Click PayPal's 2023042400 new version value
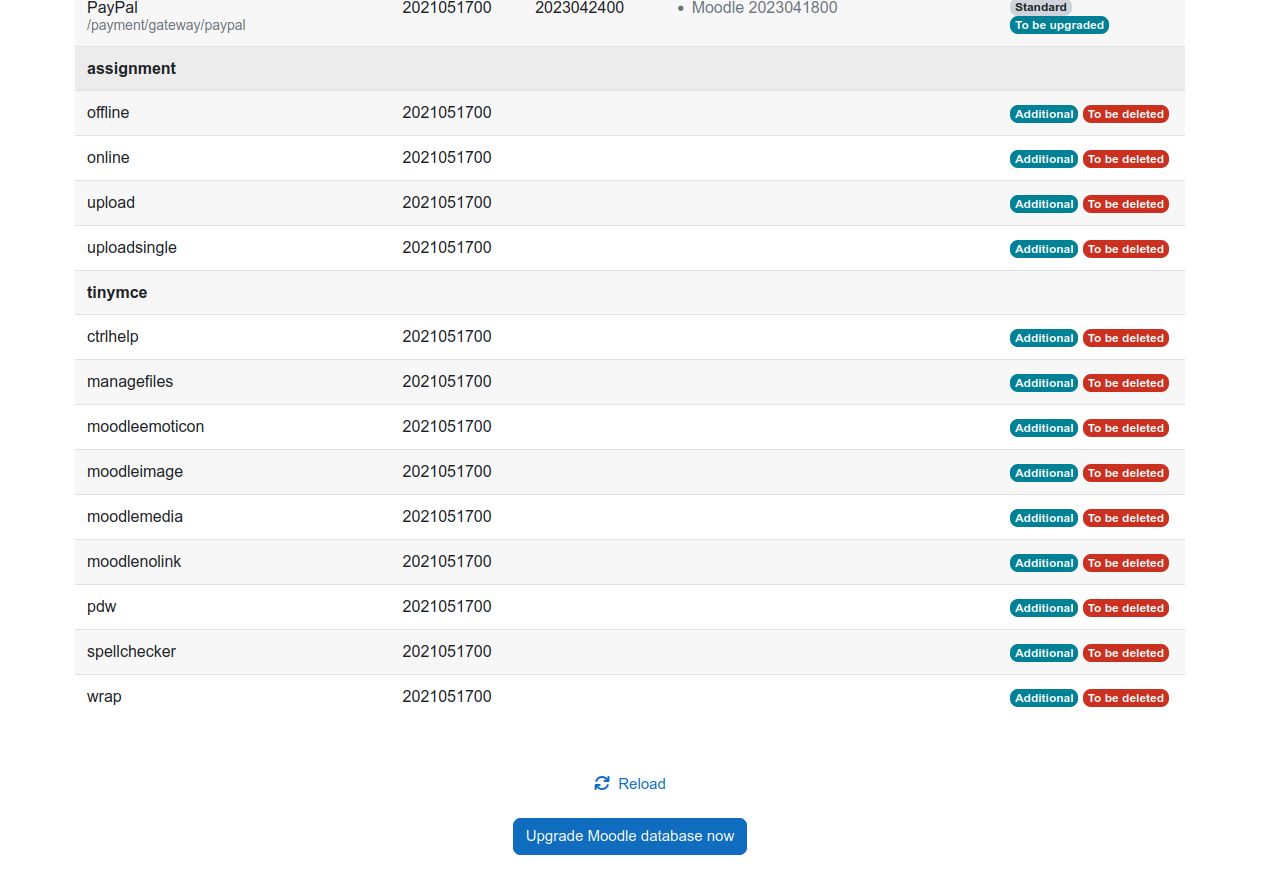 pos(580,8)
